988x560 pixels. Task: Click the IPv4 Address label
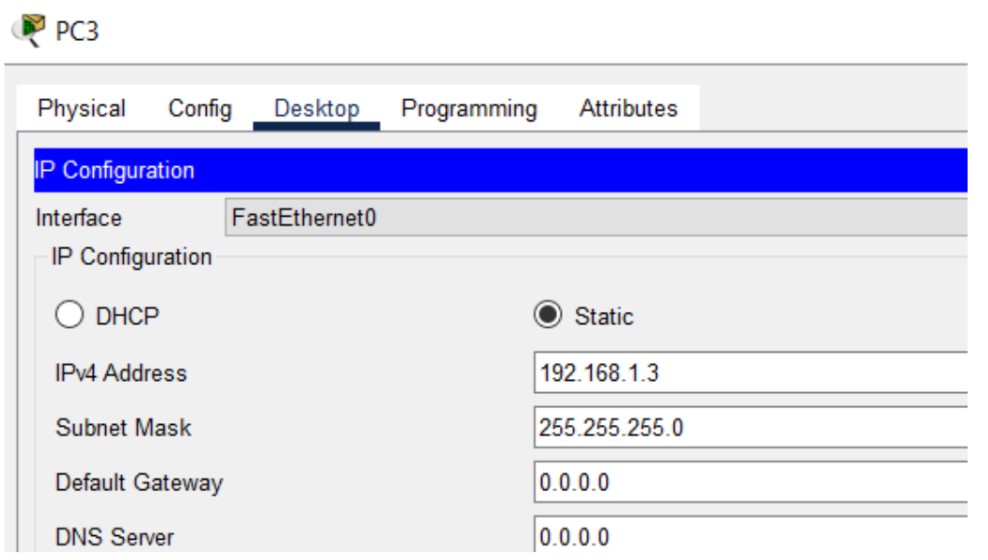point(121,373)
